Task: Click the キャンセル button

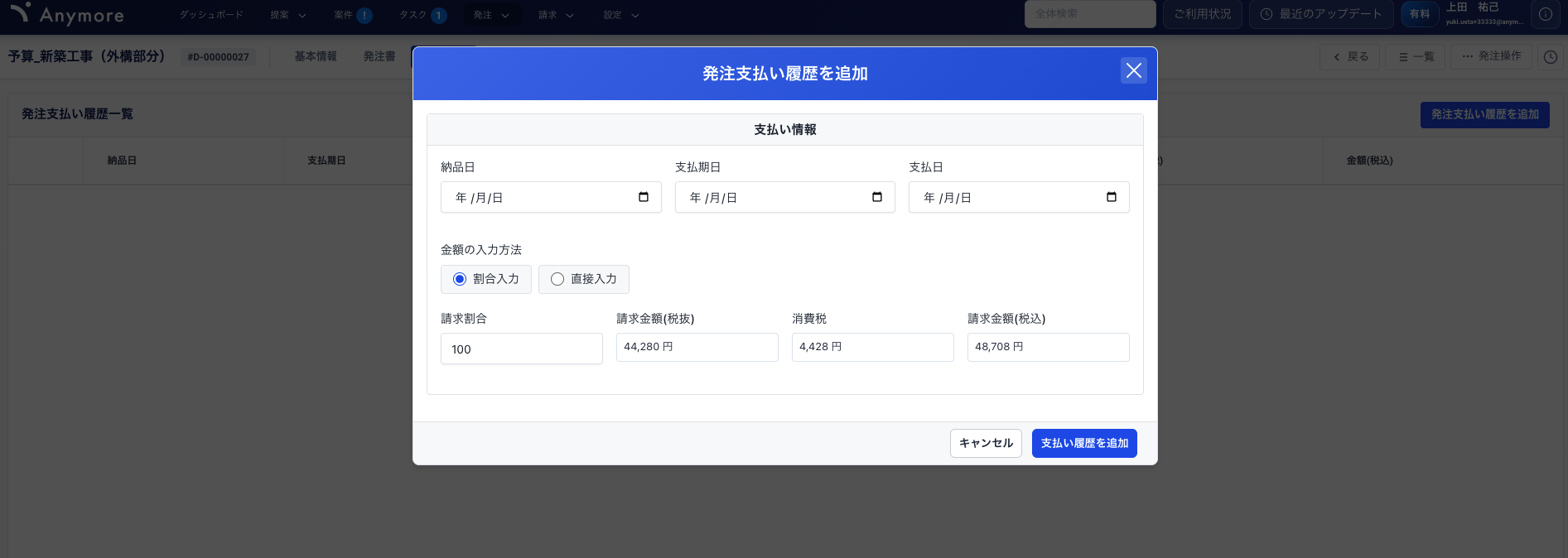Action: click(x=986, y=443)
